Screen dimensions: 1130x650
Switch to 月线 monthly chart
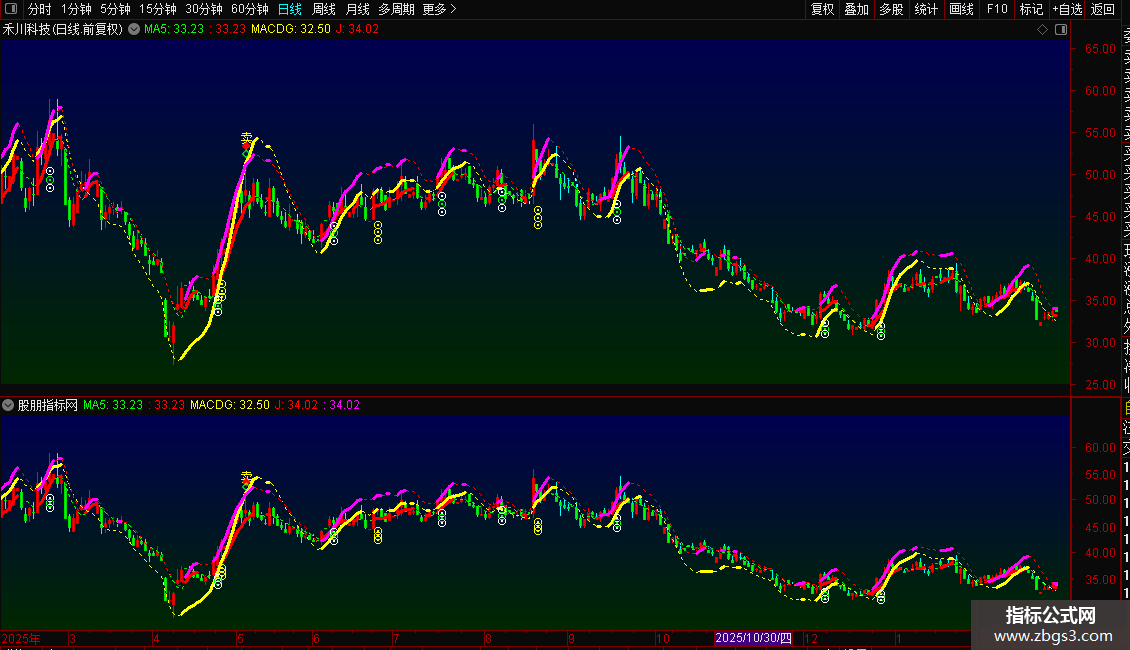357,9
